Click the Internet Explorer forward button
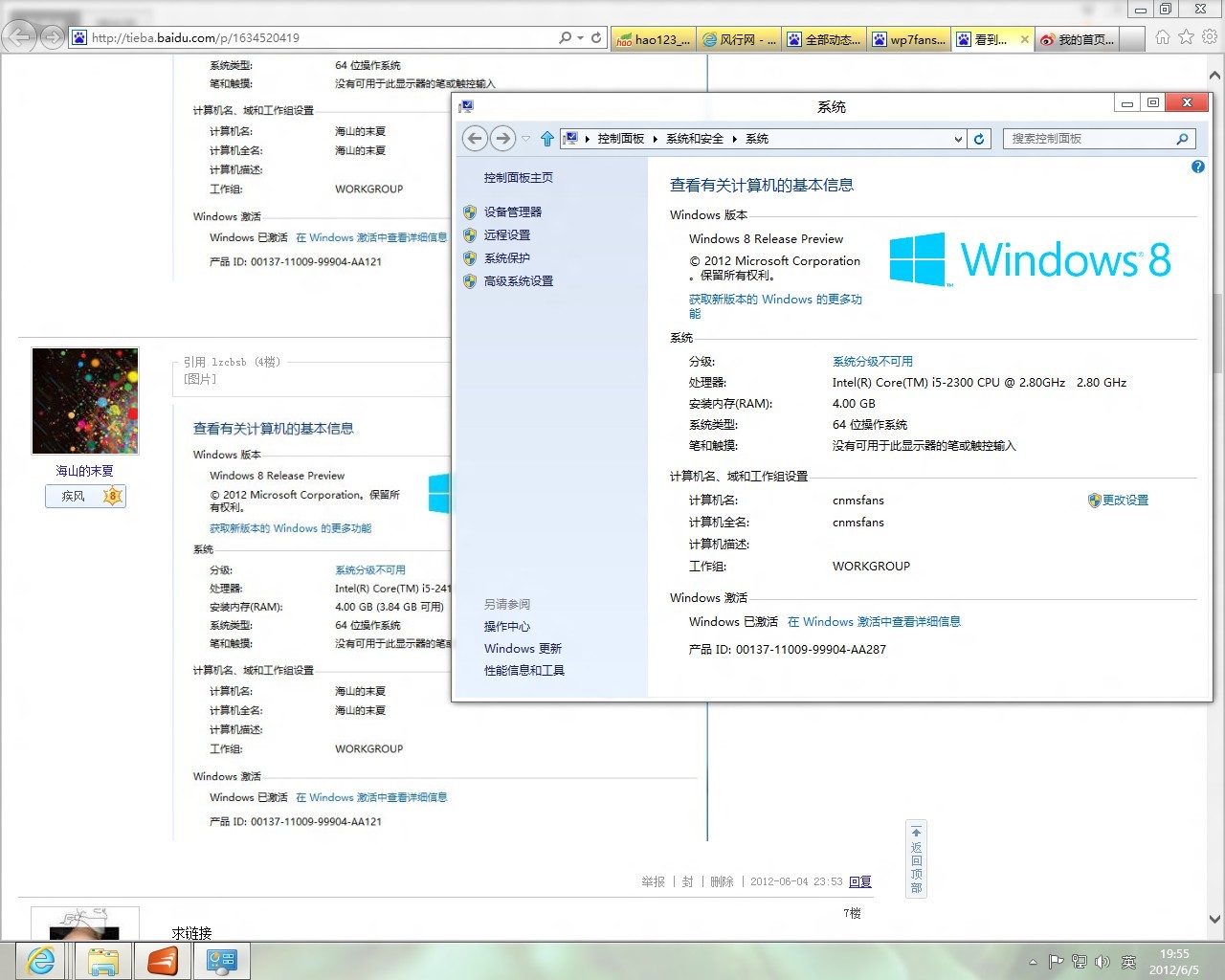The image size is (1225, 980). [52, 37]
